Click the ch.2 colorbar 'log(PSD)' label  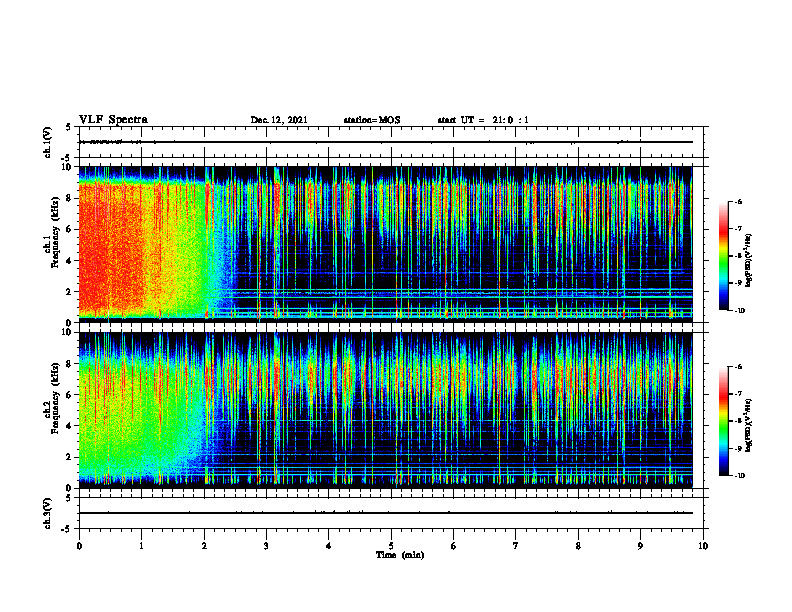(749, 425)
